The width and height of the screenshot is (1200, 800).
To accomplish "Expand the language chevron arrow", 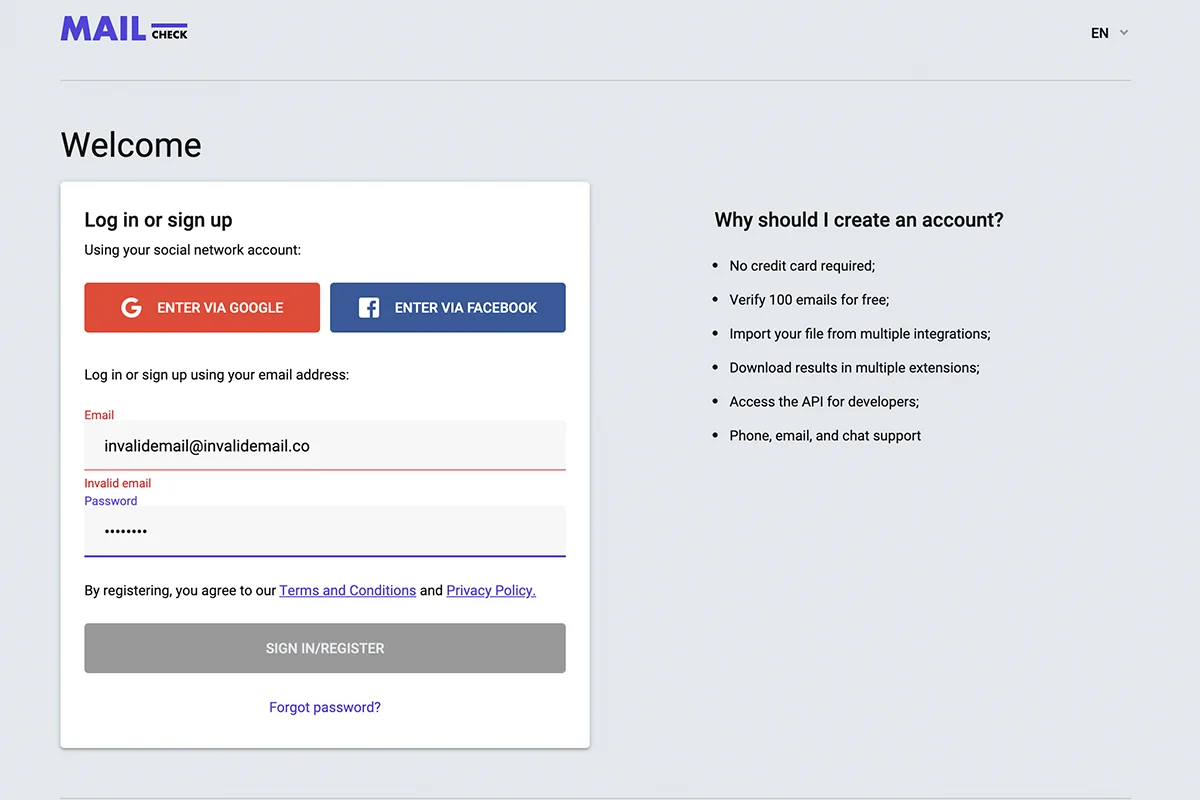I will [1124, 33].
